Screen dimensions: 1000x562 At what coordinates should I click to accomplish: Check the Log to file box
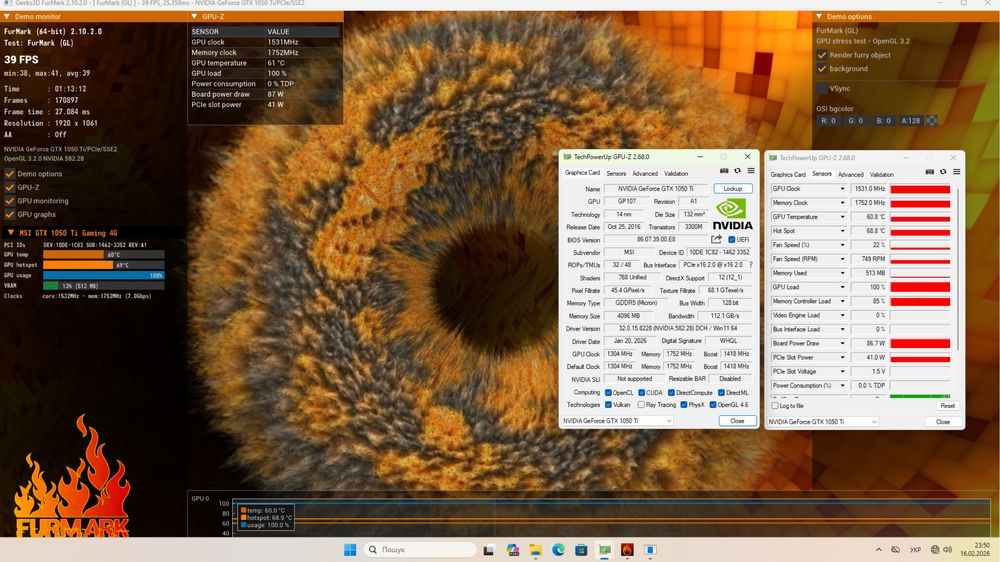(775, 406)
